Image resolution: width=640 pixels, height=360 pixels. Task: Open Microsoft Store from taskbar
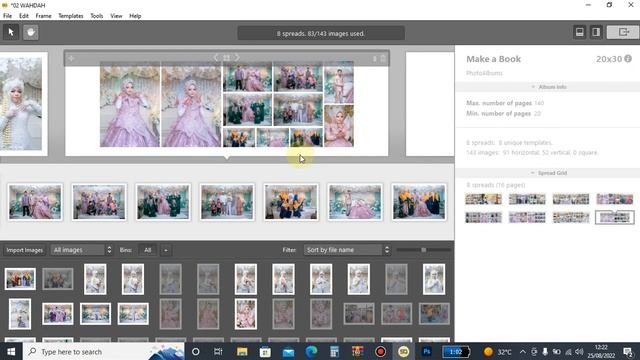click(x=265, y=351)
